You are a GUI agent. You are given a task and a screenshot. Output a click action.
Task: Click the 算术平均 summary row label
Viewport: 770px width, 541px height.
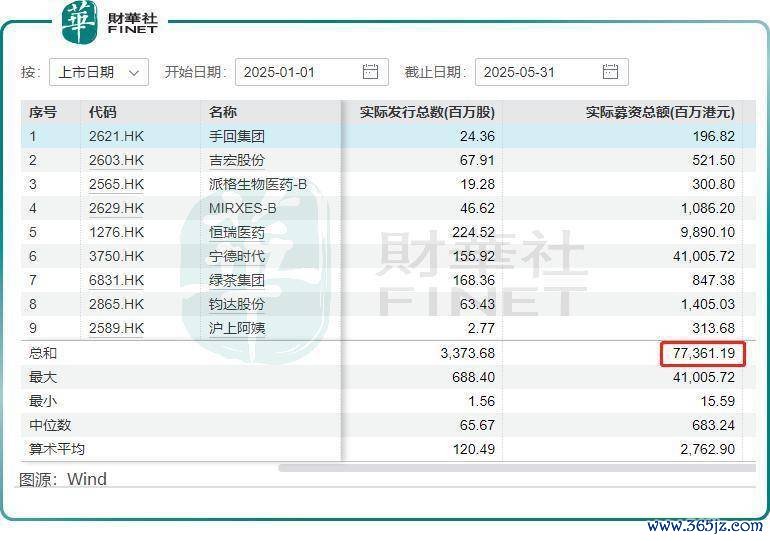pos(57,449)
